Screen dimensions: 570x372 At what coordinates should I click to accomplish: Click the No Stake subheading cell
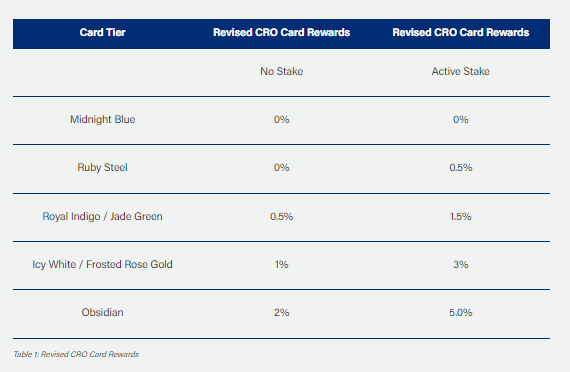point(281,71)
